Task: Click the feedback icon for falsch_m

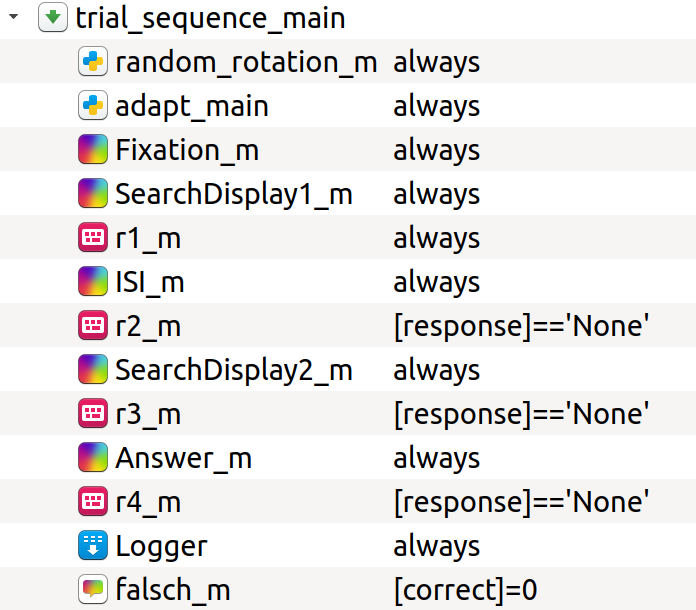Action: point(93,589)
